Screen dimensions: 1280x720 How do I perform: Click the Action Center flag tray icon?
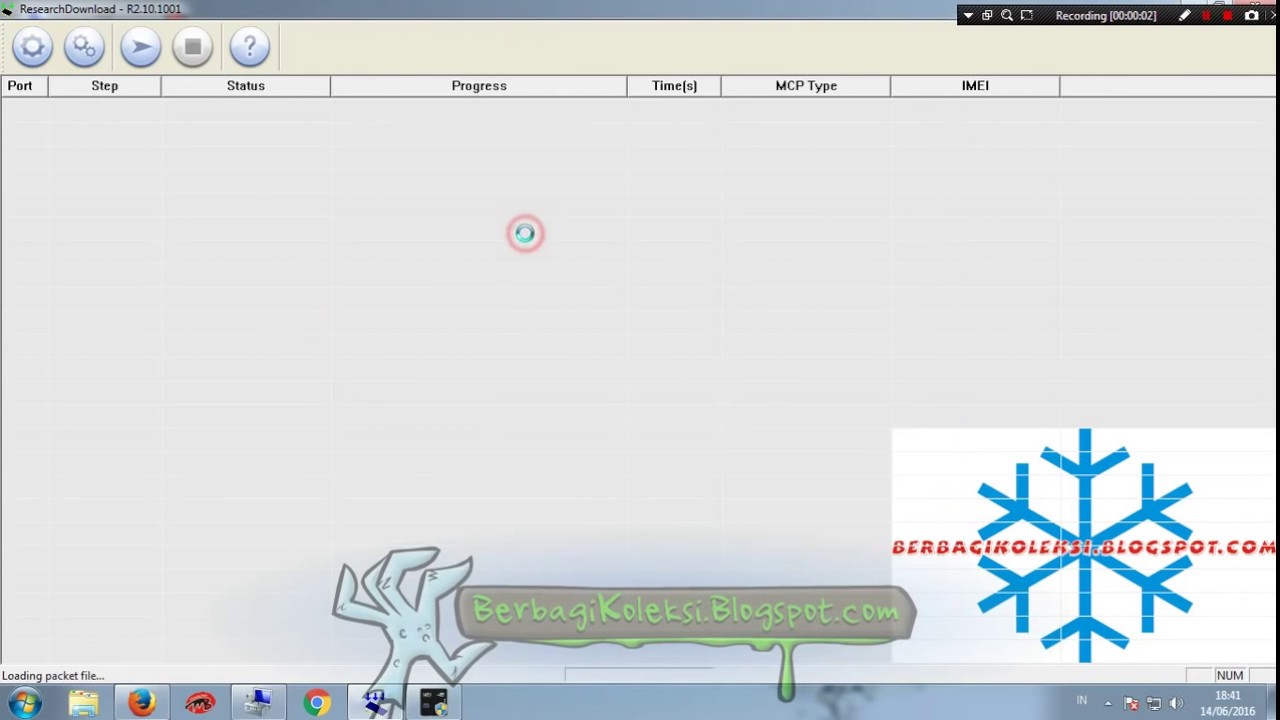(x=1131, y=703)
